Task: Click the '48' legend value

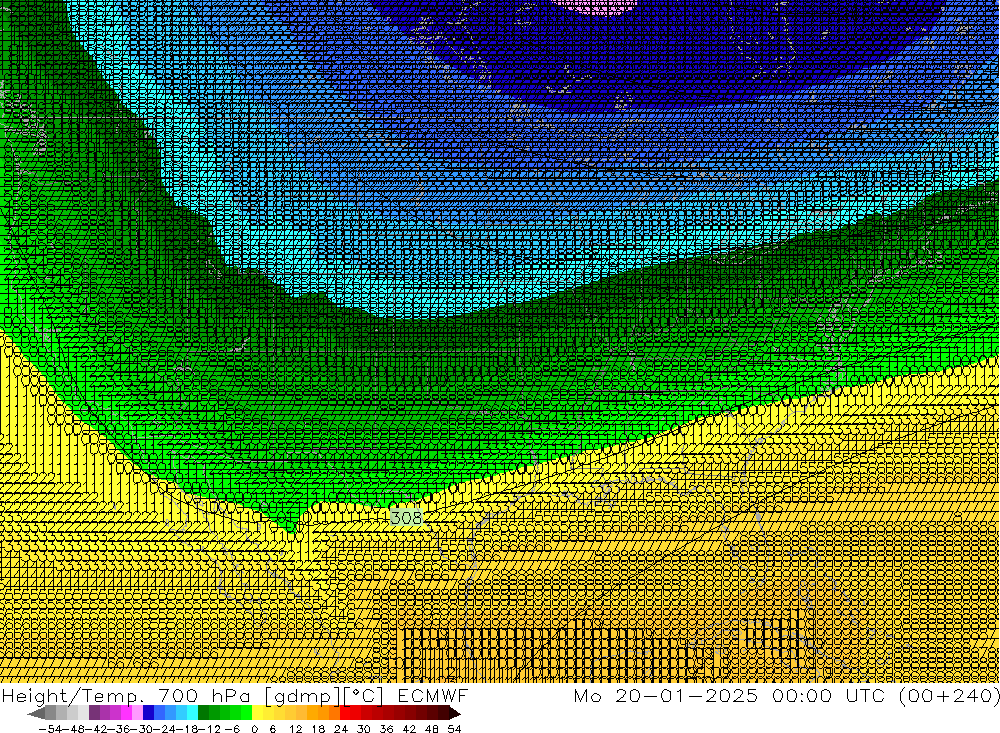Action: [x=432, y=729]
